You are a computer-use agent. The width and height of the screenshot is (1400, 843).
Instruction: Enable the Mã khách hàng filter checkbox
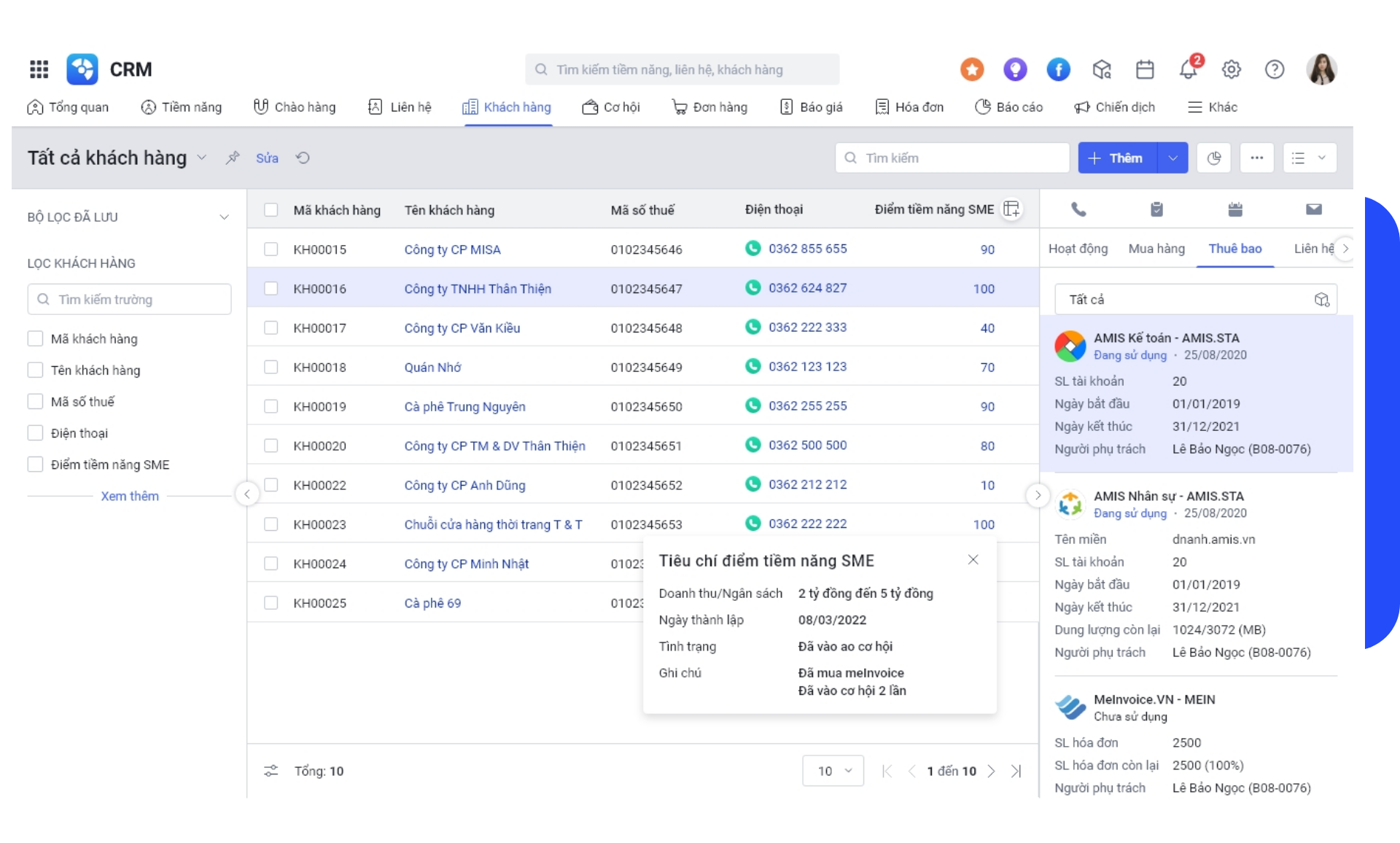pos(35,338)
